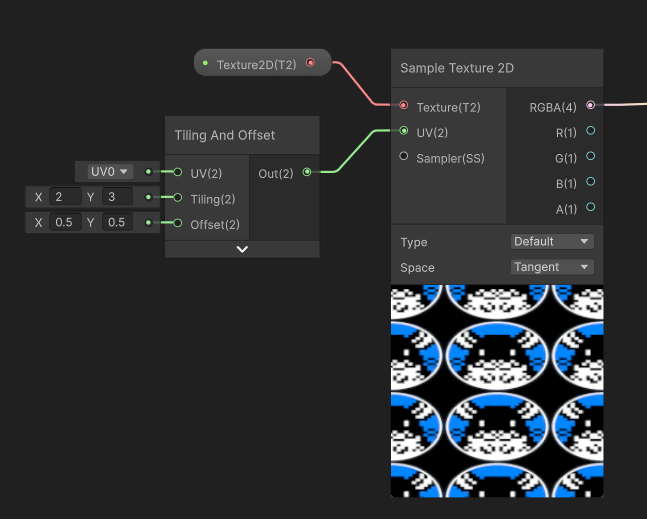Click the connector dot of the Offset default slot
The width and height of the screenshot is (647, 519).
click(x=148, y=223)
